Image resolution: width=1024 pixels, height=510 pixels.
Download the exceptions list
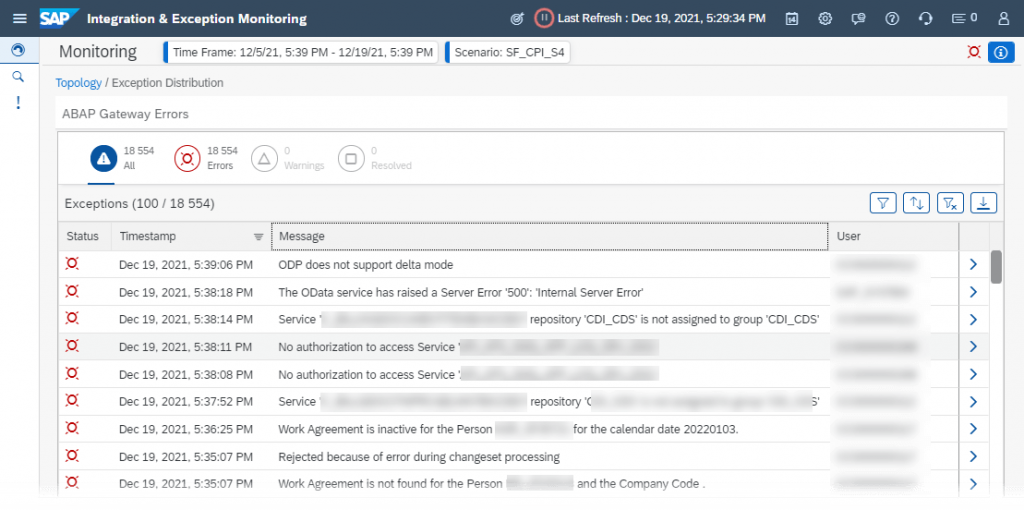[984, 203]
